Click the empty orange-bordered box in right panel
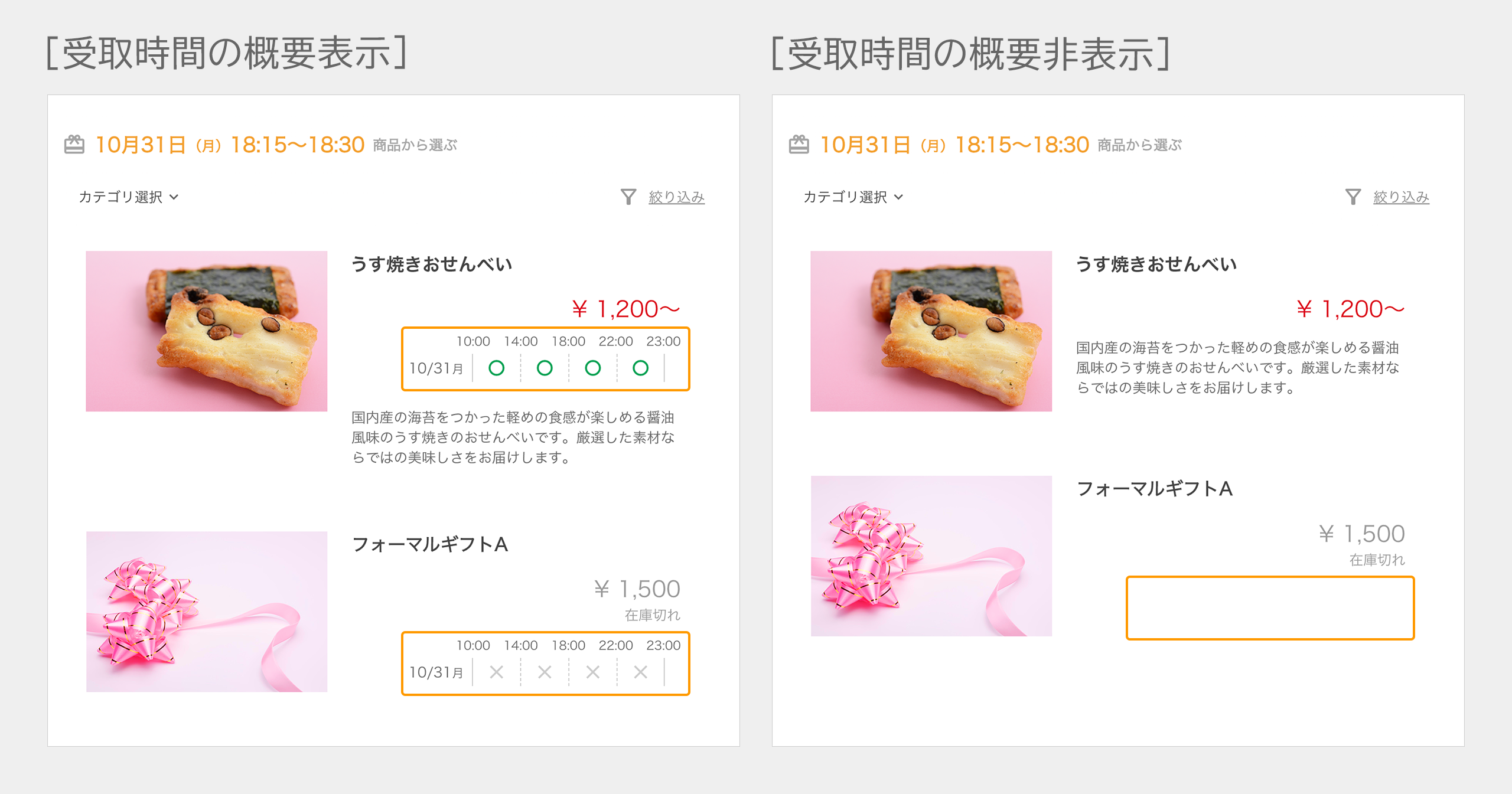Screen dimensions: 1512x794 1270,607
